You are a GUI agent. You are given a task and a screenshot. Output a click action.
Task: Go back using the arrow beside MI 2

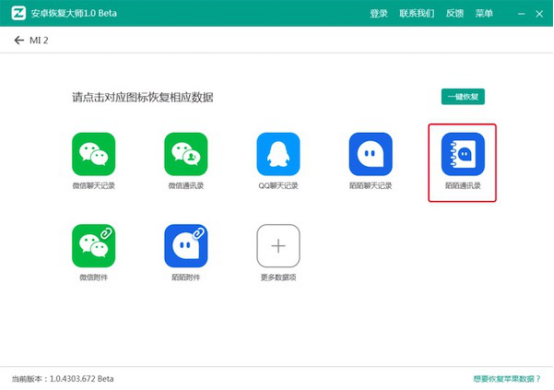click(x=19, y=40)
